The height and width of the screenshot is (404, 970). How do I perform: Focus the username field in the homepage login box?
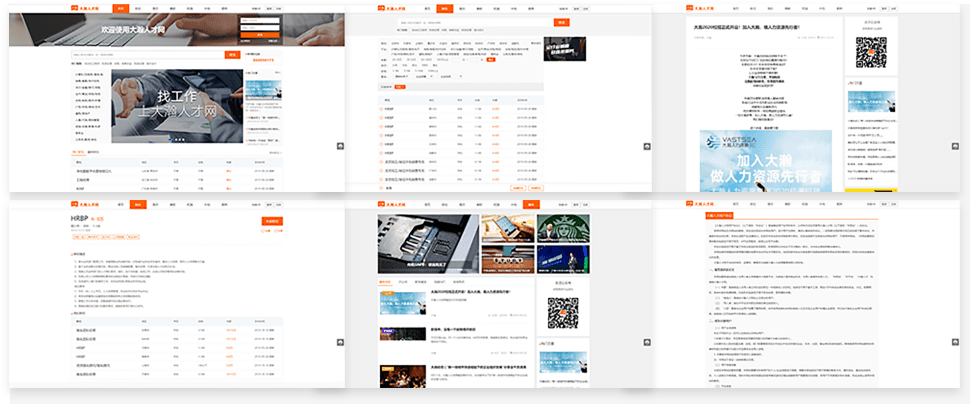coord(260,20)
